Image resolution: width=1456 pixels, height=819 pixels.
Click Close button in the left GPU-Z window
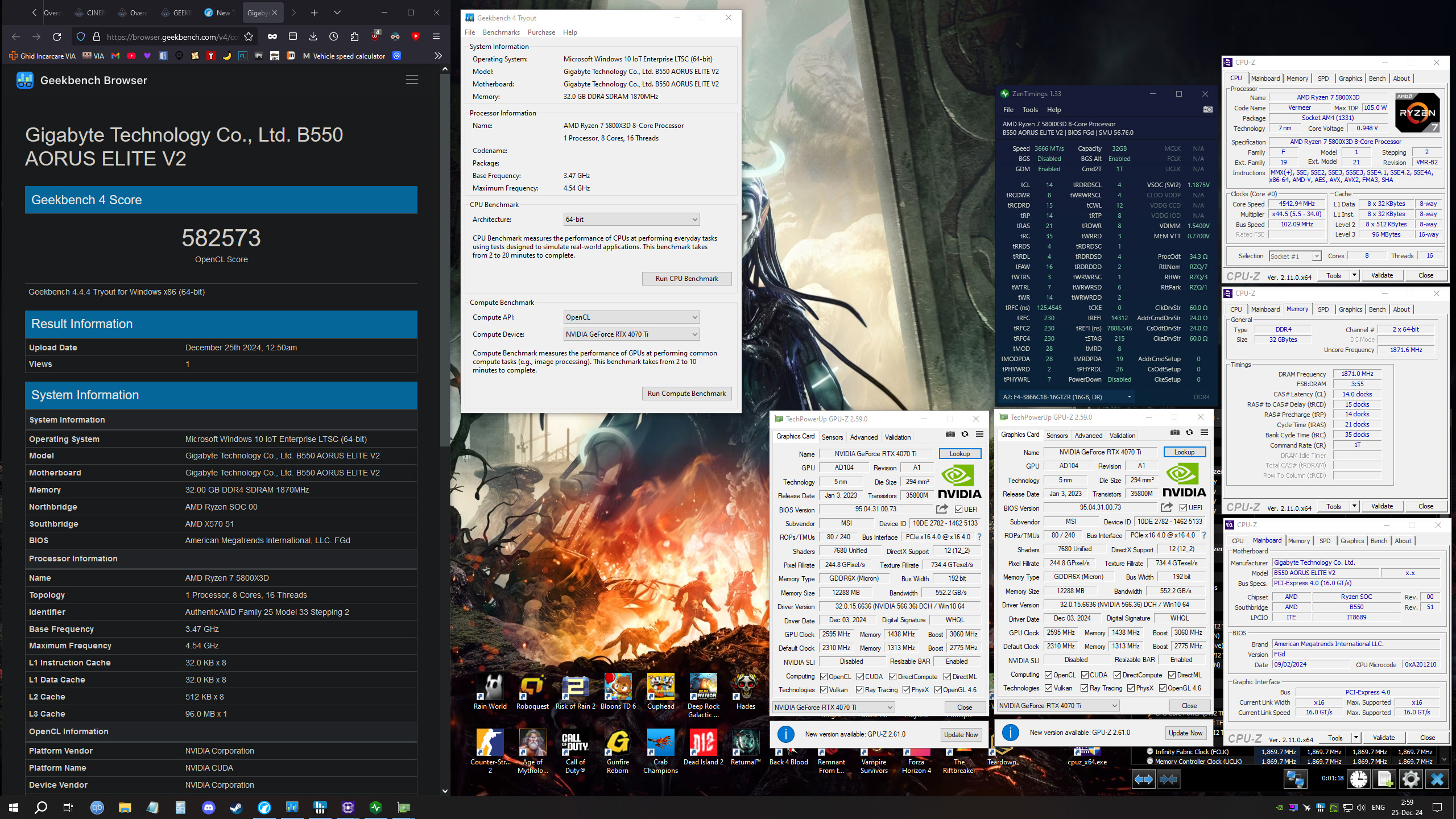click(964, 707)
